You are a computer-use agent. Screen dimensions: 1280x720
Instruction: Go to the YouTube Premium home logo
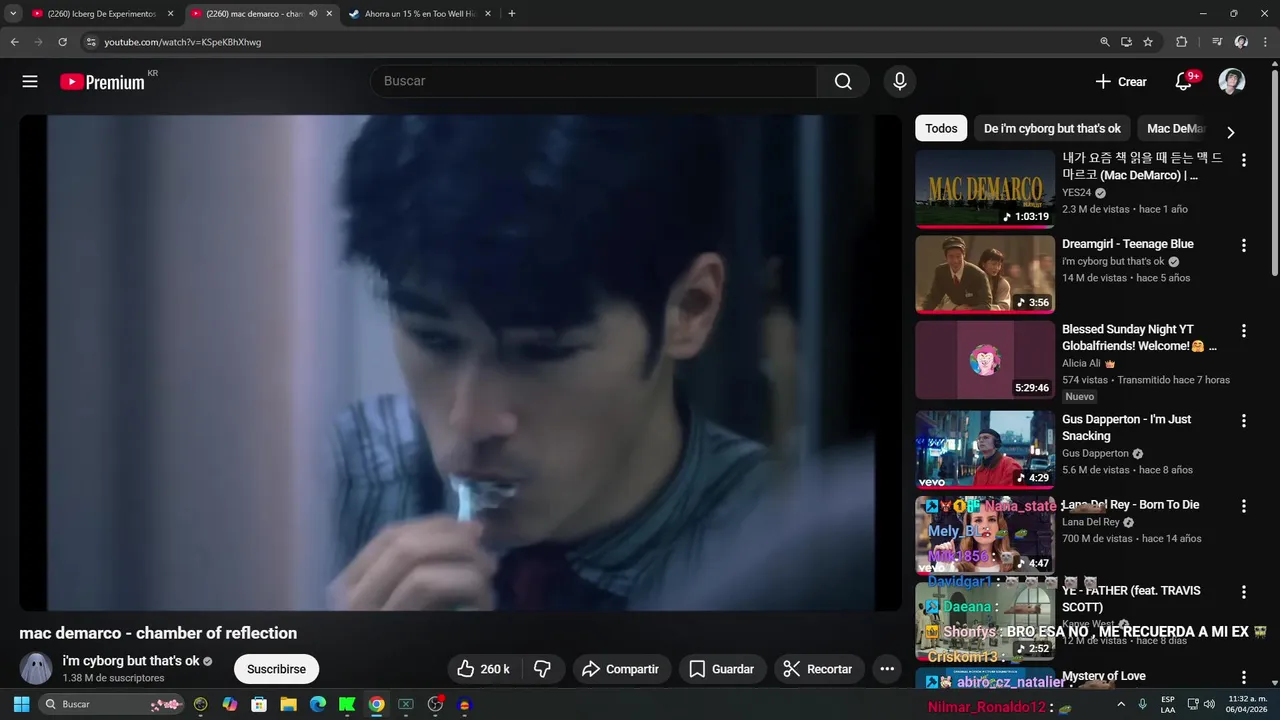point(103,82)
